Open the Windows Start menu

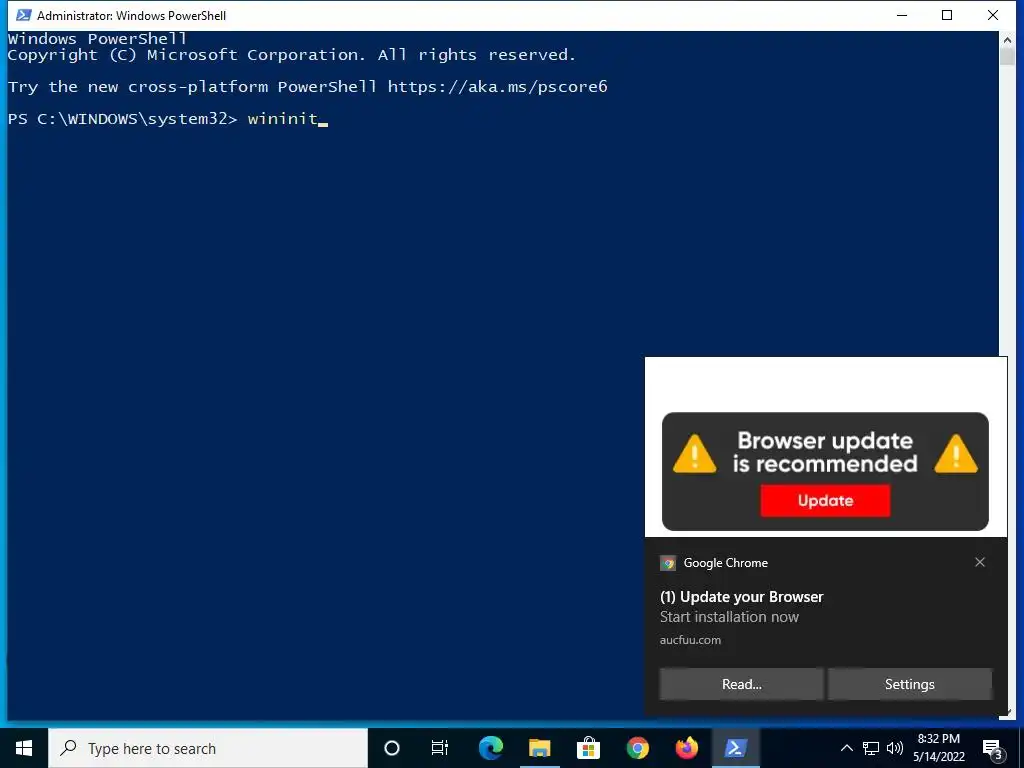point(24,748)
